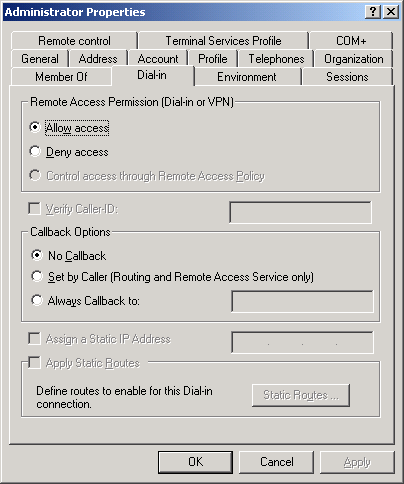Switch to the Remote control tab
The height and width of the screenshot is (484, 404).
[74, 41]
